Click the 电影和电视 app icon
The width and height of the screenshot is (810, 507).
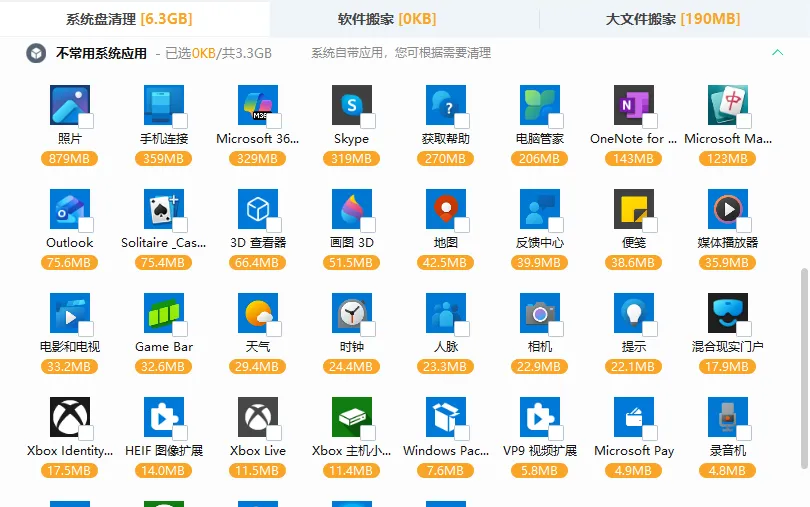click(70, 313)
